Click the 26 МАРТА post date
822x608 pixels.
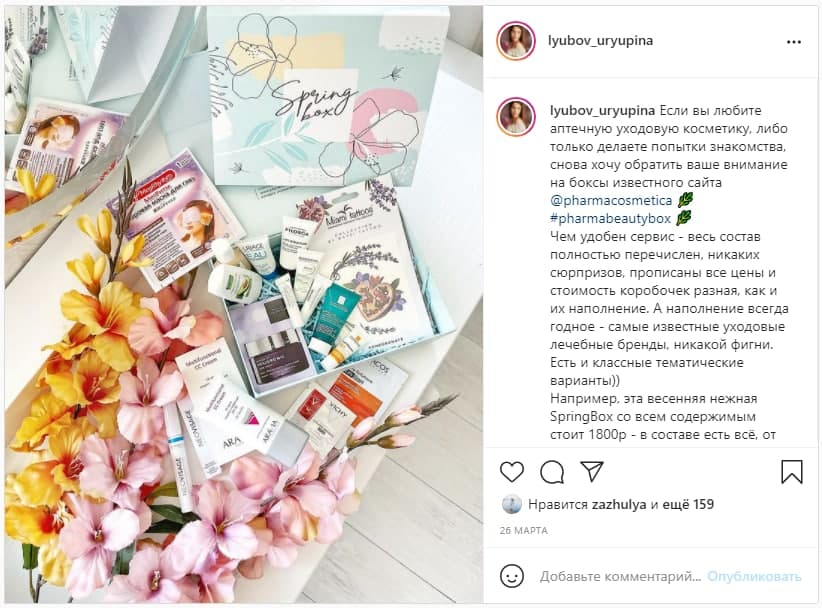(x=523, y=530)
